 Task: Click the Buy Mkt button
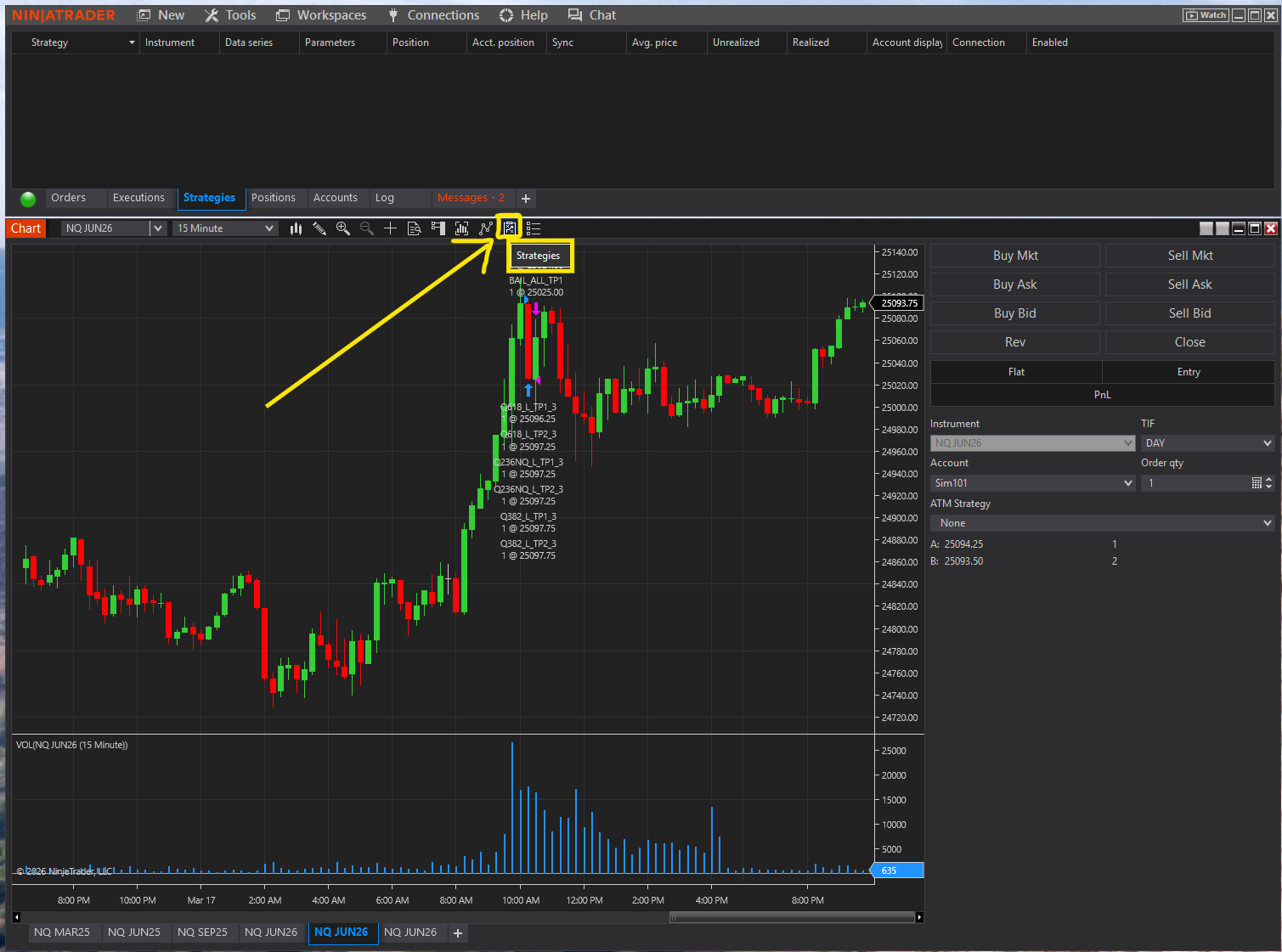click(1014, 255)
